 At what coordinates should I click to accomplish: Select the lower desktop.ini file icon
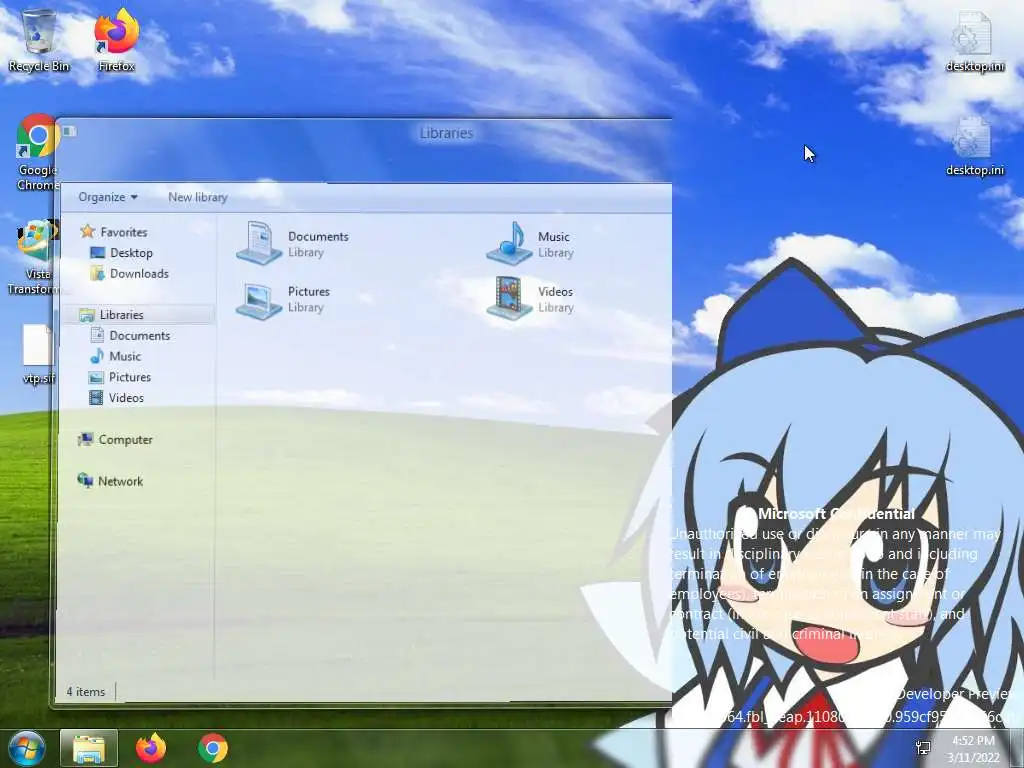(x=974, y=145)
